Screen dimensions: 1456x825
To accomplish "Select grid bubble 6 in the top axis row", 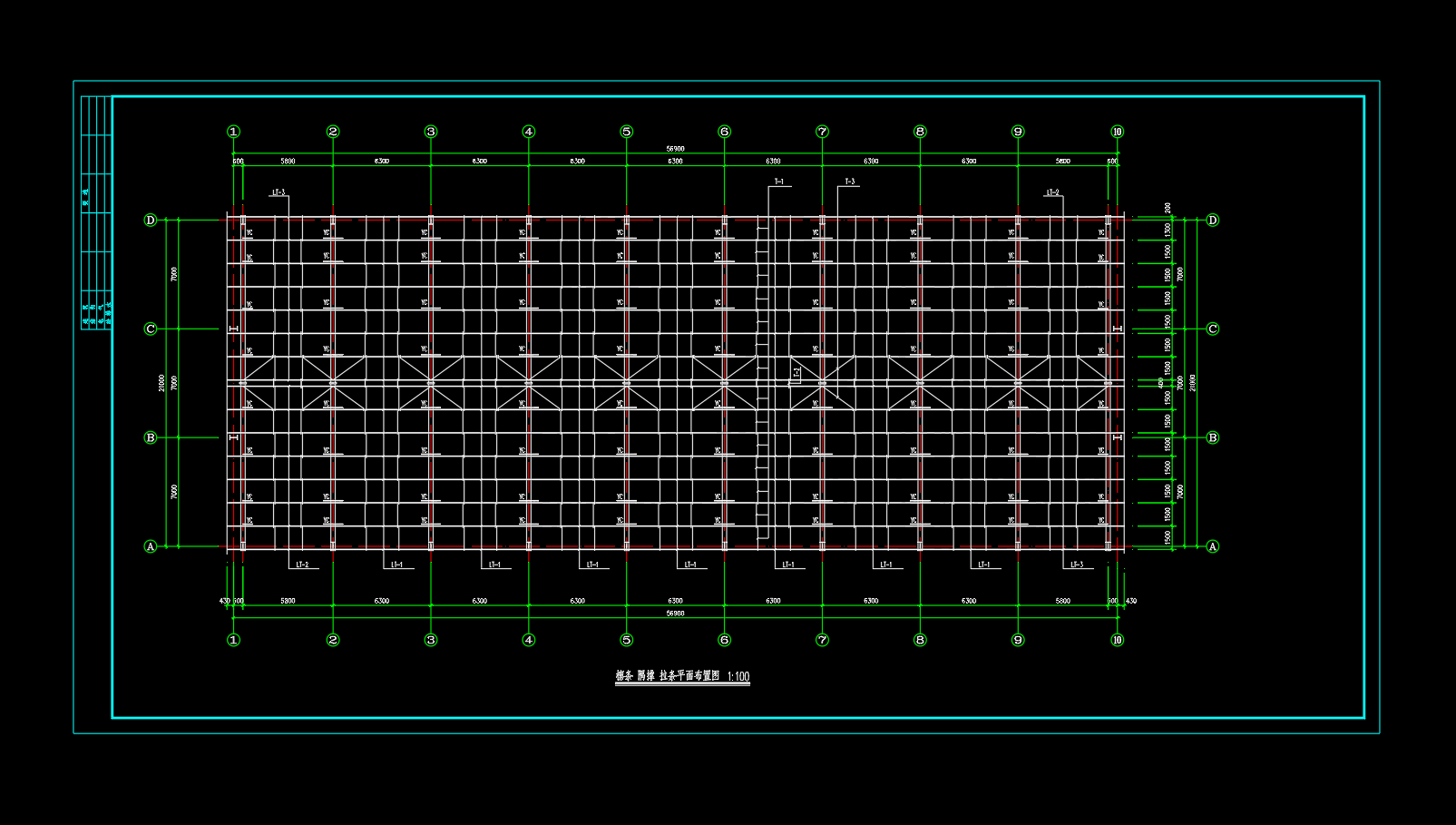I will pyautogui.click(x=724, y=132).
